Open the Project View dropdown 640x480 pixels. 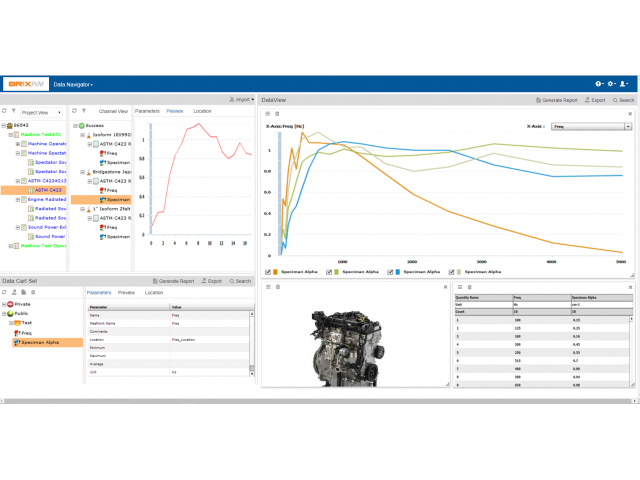click(42, 113)
